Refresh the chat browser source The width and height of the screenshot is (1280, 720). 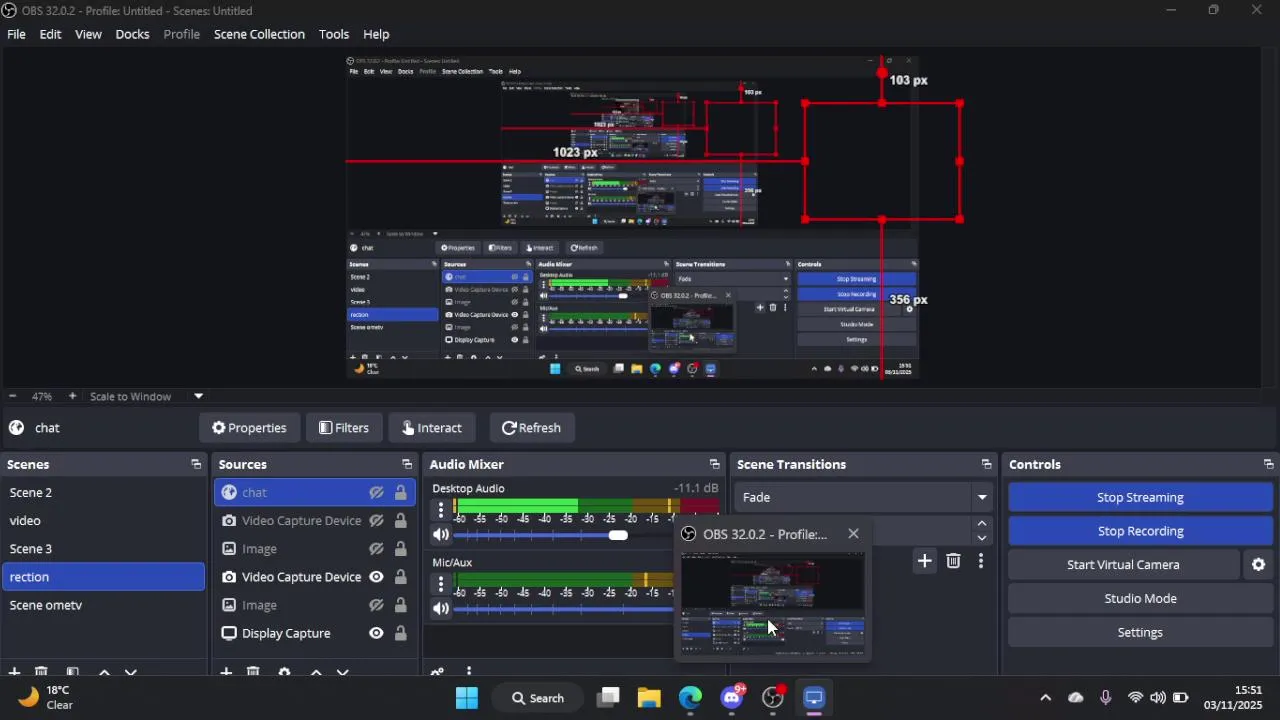531,428
